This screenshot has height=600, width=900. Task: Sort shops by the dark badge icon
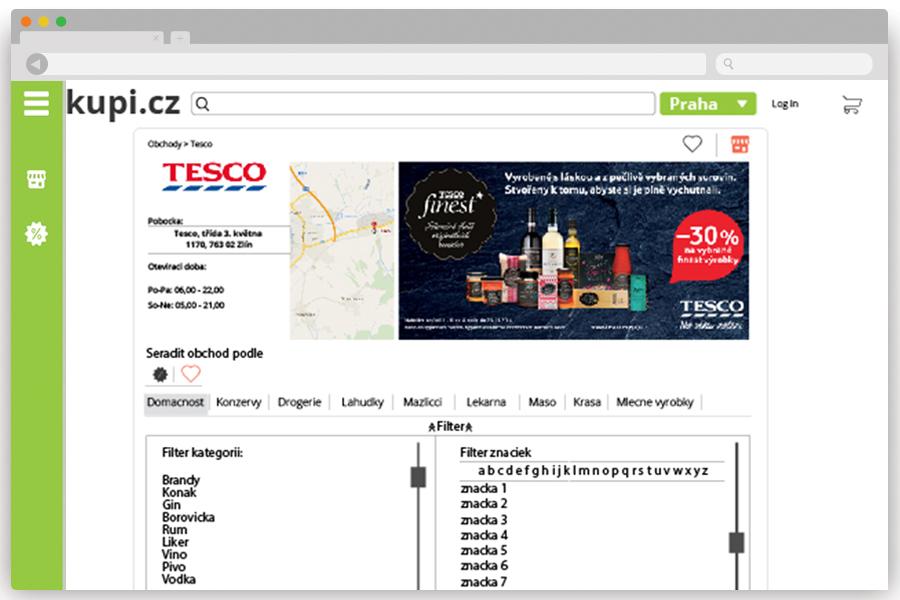(x=160, y=374)
